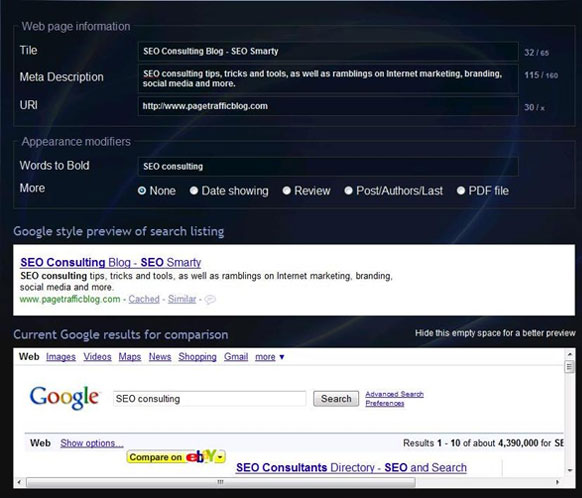Viewport: 582px width, 498px height.
Task: Click the Google search box
Action: coord(210,399)
